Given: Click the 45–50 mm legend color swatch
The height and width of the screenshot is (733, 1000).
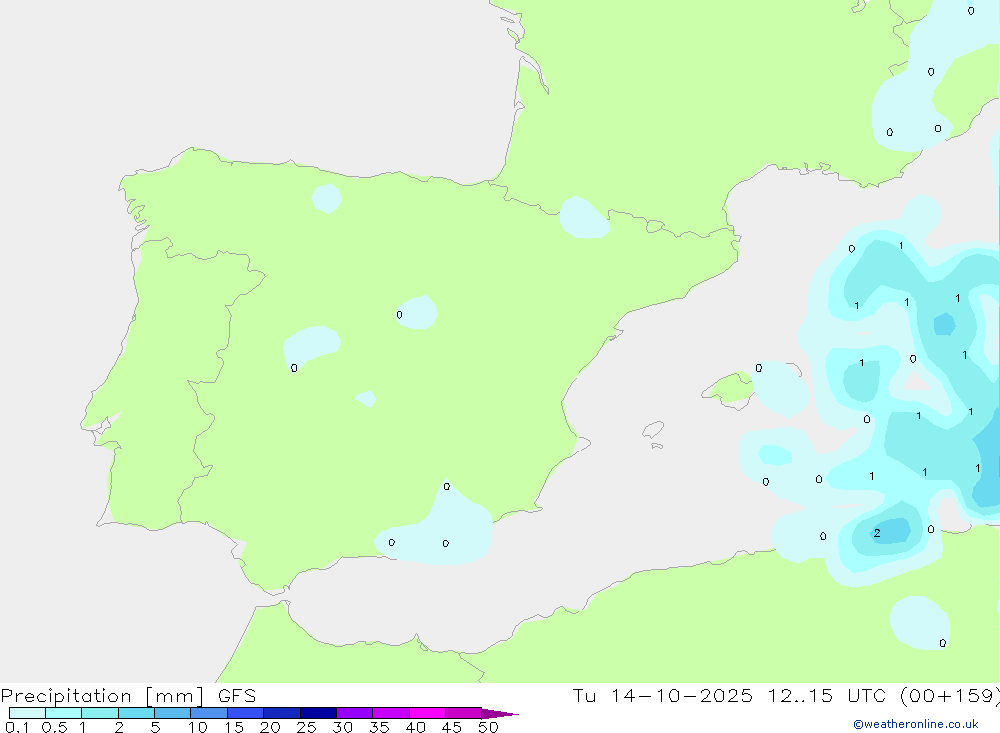Looking at the screenshot, I should coord(463,713).
